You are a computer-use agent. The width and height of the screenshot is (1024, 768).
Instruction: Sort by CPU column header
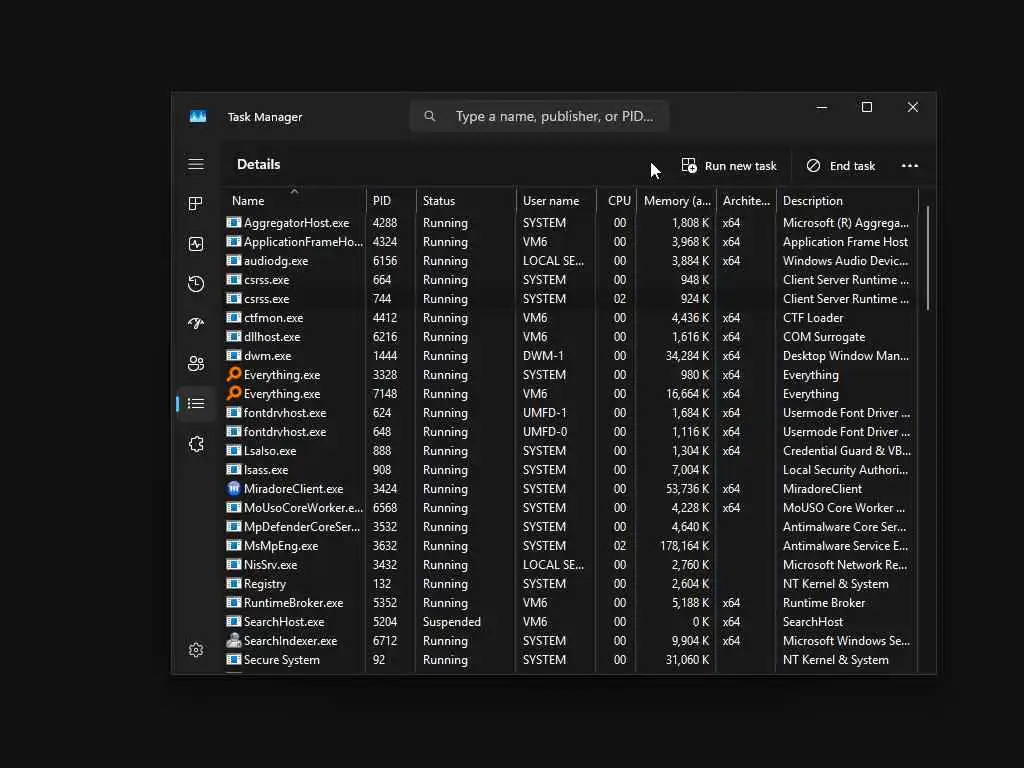617,200
